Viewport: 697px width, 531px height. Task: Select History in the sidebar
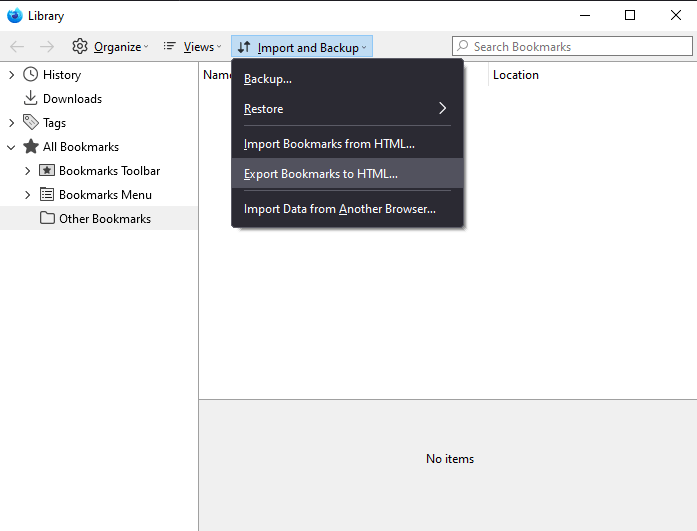click(x=62, y=75)
